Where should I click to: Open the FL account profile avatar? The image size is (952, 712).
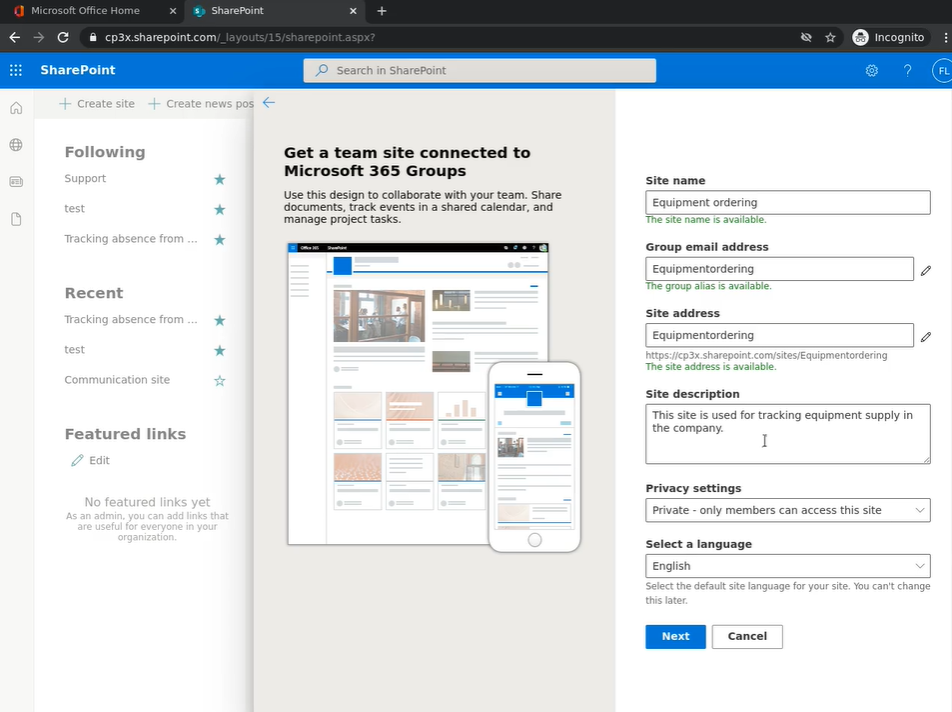[x=942, y=70]
